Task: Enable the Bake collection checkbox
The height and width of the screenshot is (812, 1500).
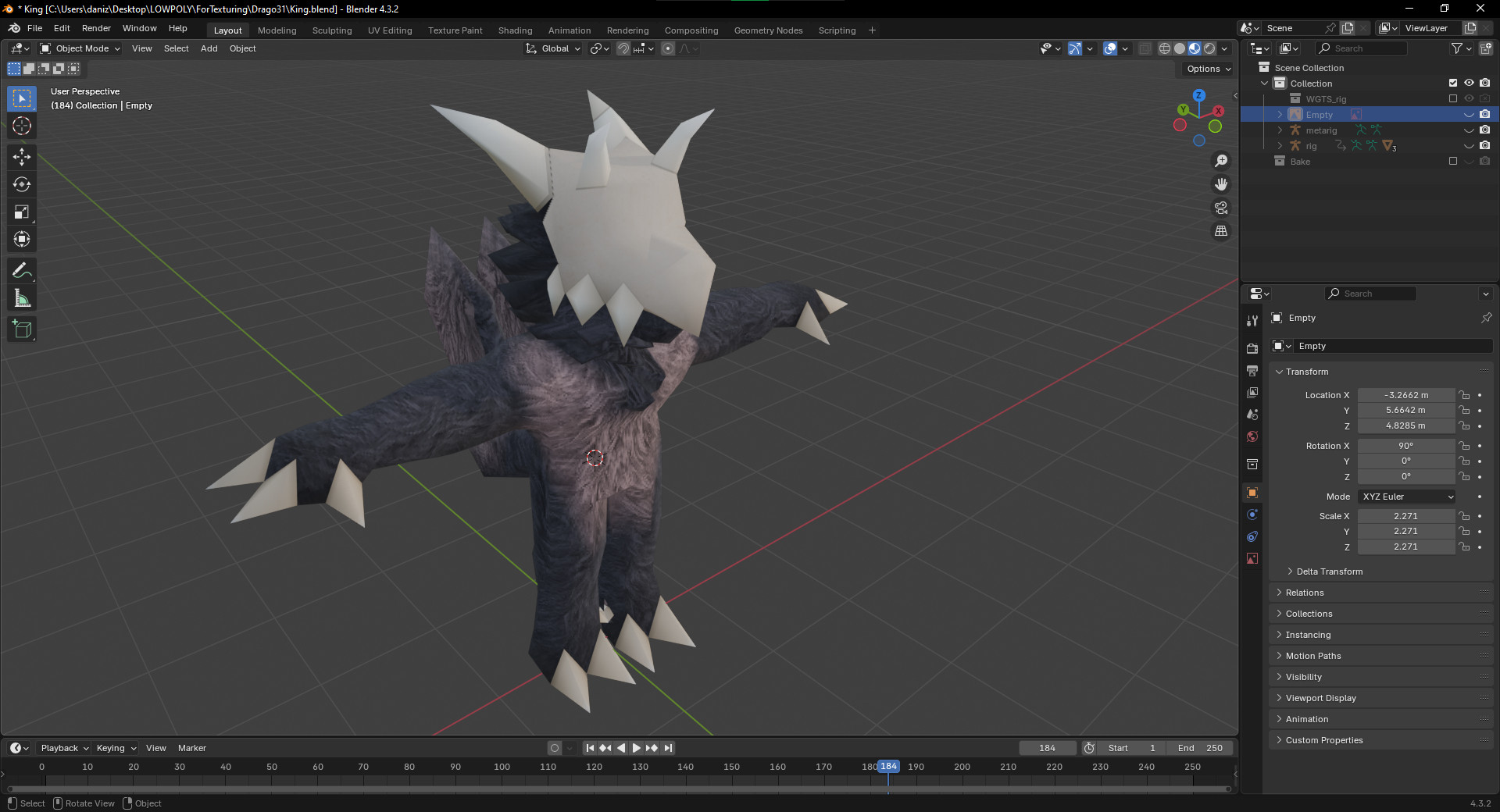Action: 1453,161
